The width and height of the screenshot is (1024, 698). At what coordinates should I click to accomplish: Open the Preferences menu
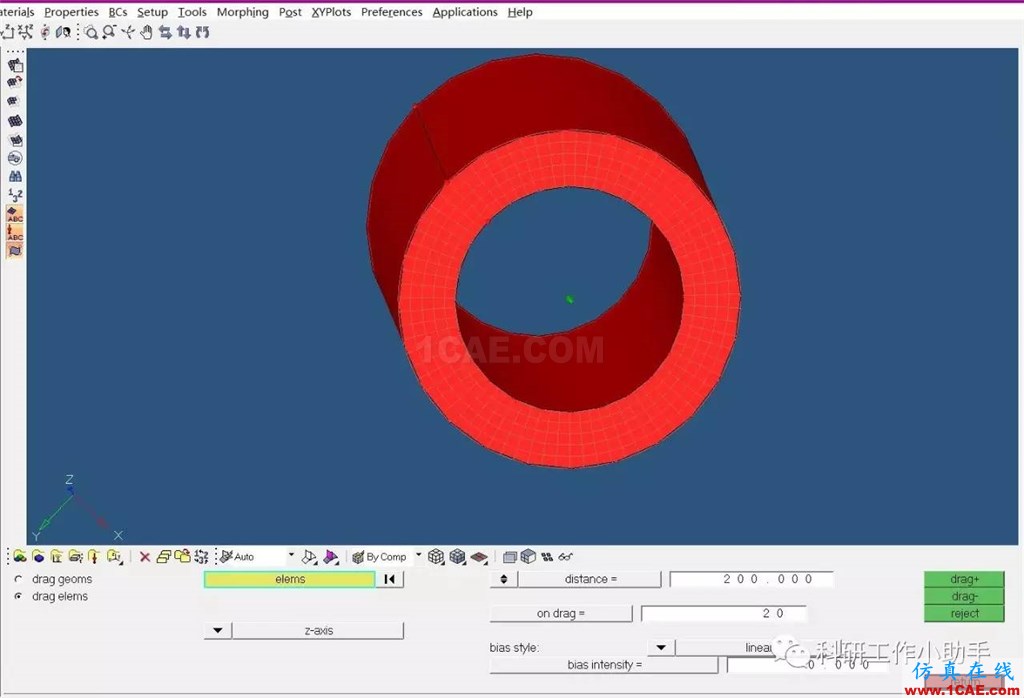point(391,12)
